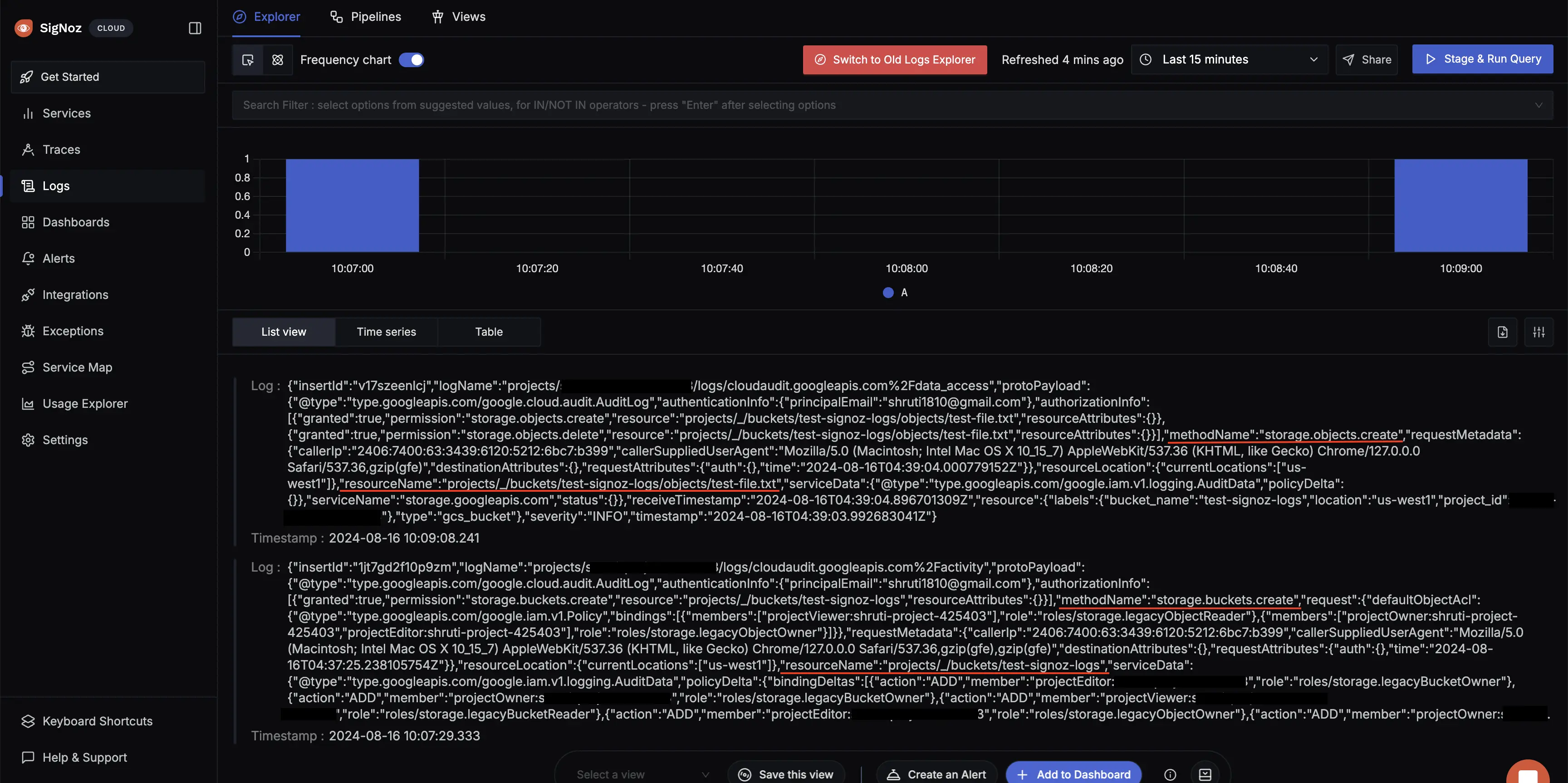Click the chart bar at 10:07:00

(x=353, y=206)
